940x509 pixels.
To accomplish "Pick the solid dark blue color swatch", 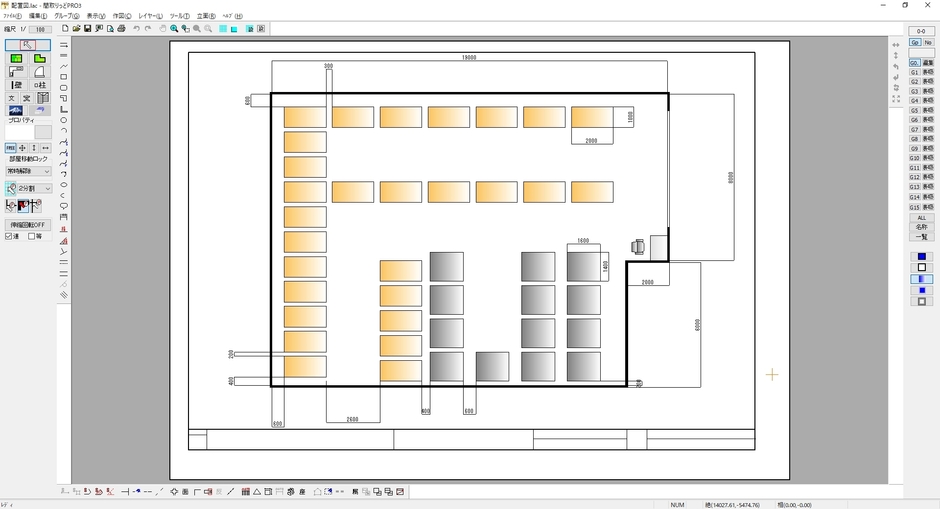I will [921, 257].
